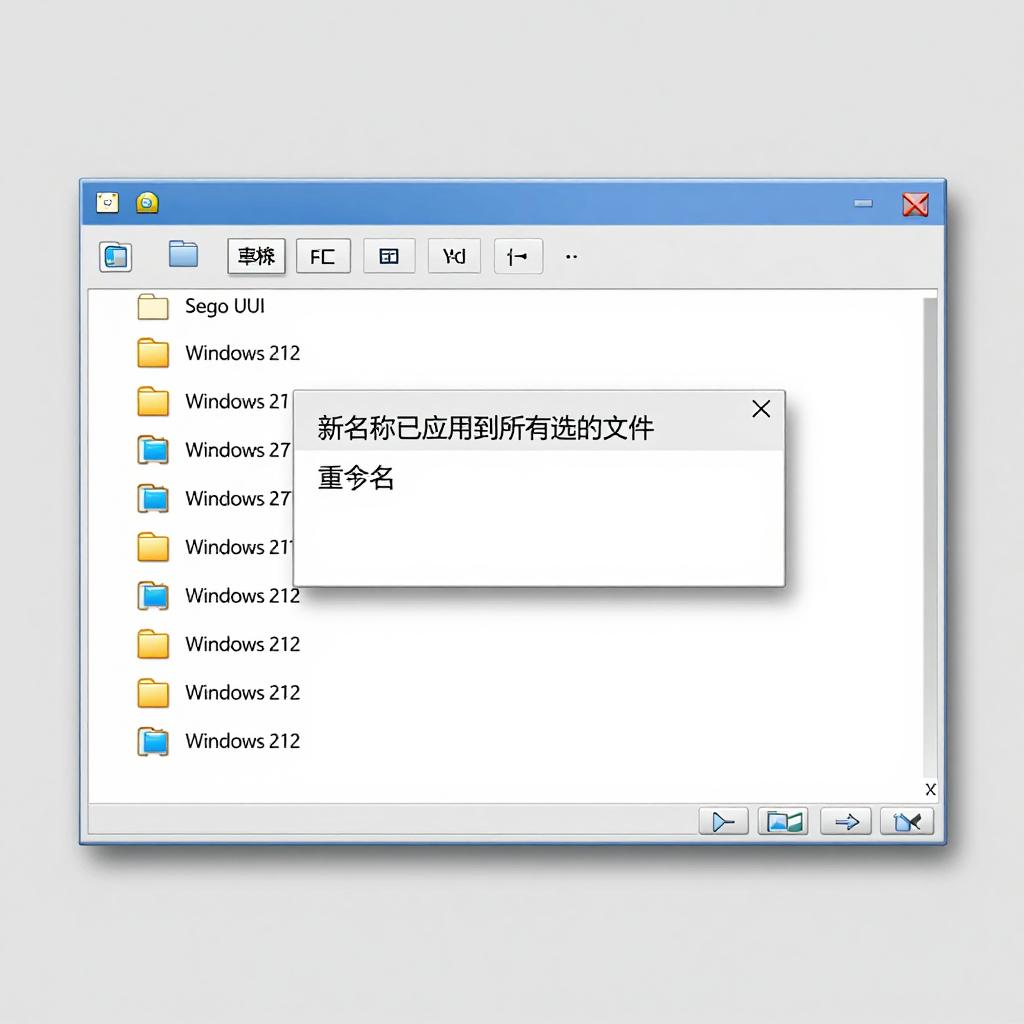Click the small X below the scrollbar
This screenshot has height=1024, width=1024.
[x=931, y=790]
